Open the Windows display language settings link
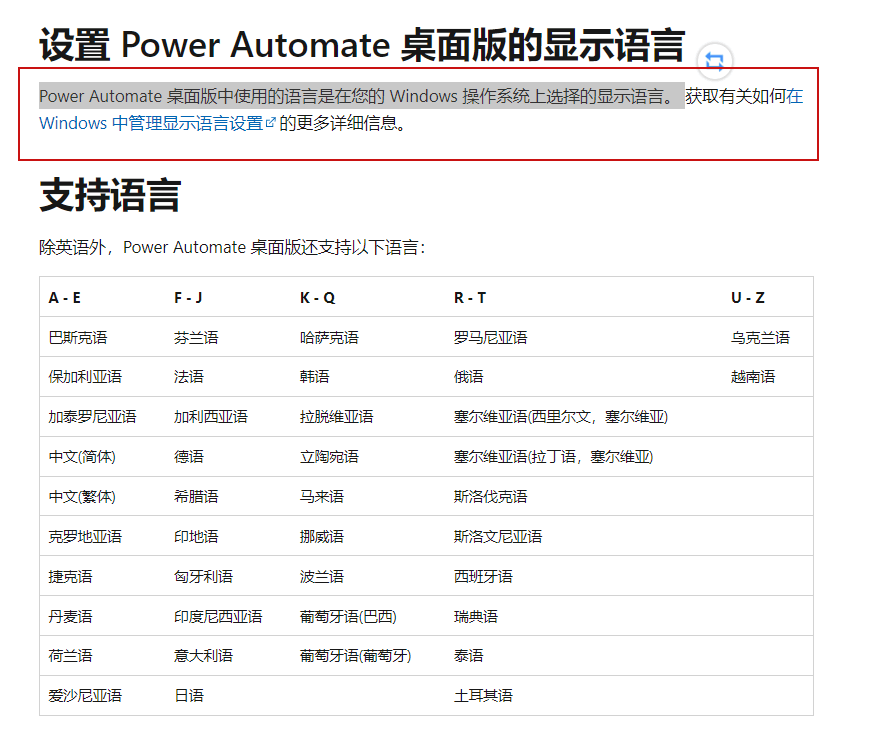 click(x=157, y=123)
